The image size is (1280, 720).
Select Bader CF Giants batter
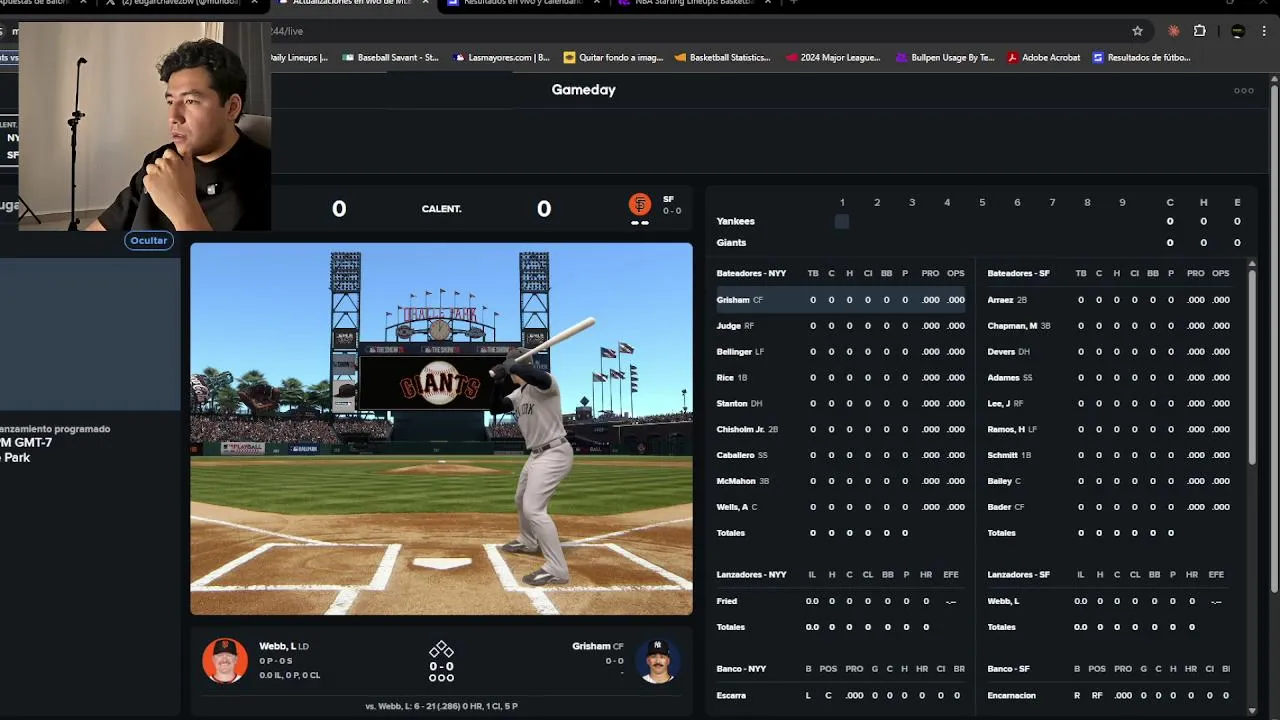[1110, 507]
